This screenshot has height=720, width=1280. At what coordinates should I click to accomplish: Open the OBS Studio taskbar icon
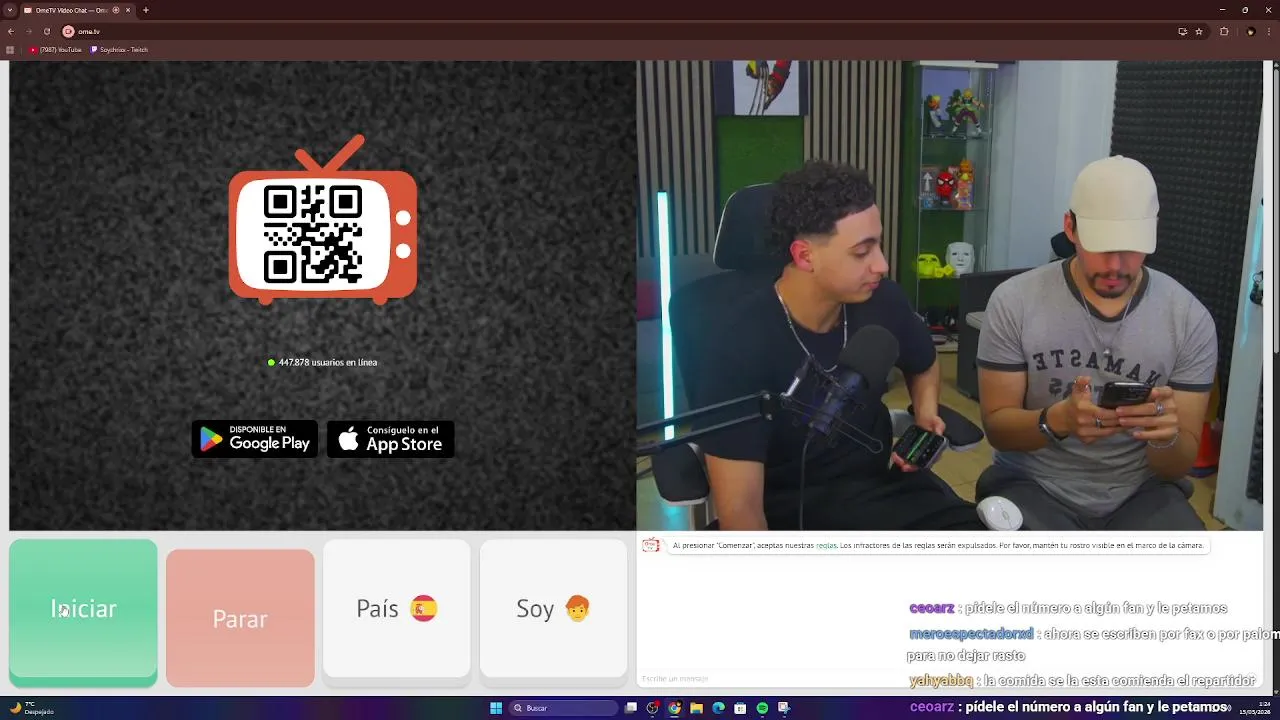653,708
